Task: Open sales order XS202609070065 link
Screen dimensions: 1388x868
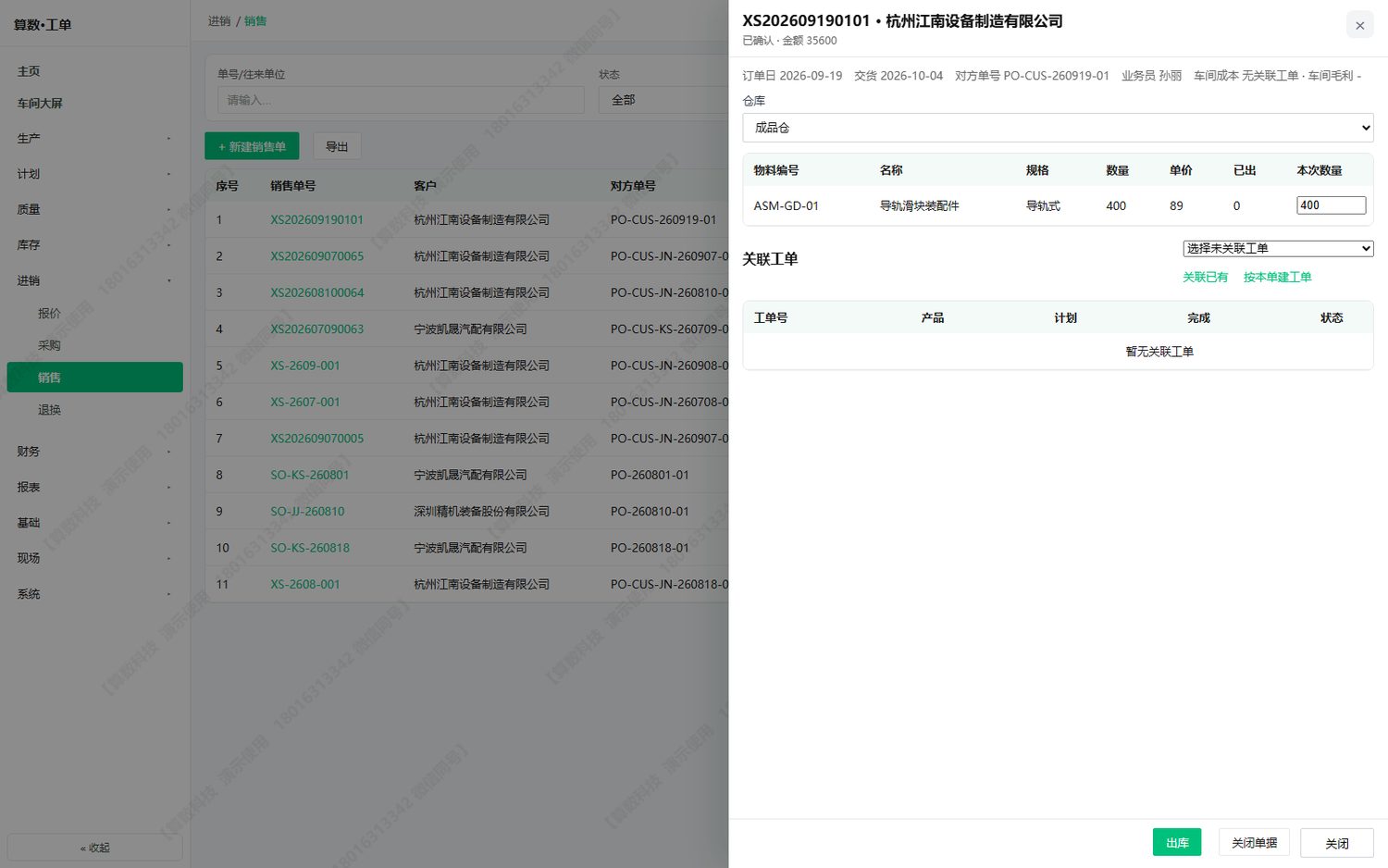Action: tap(316, 256)
